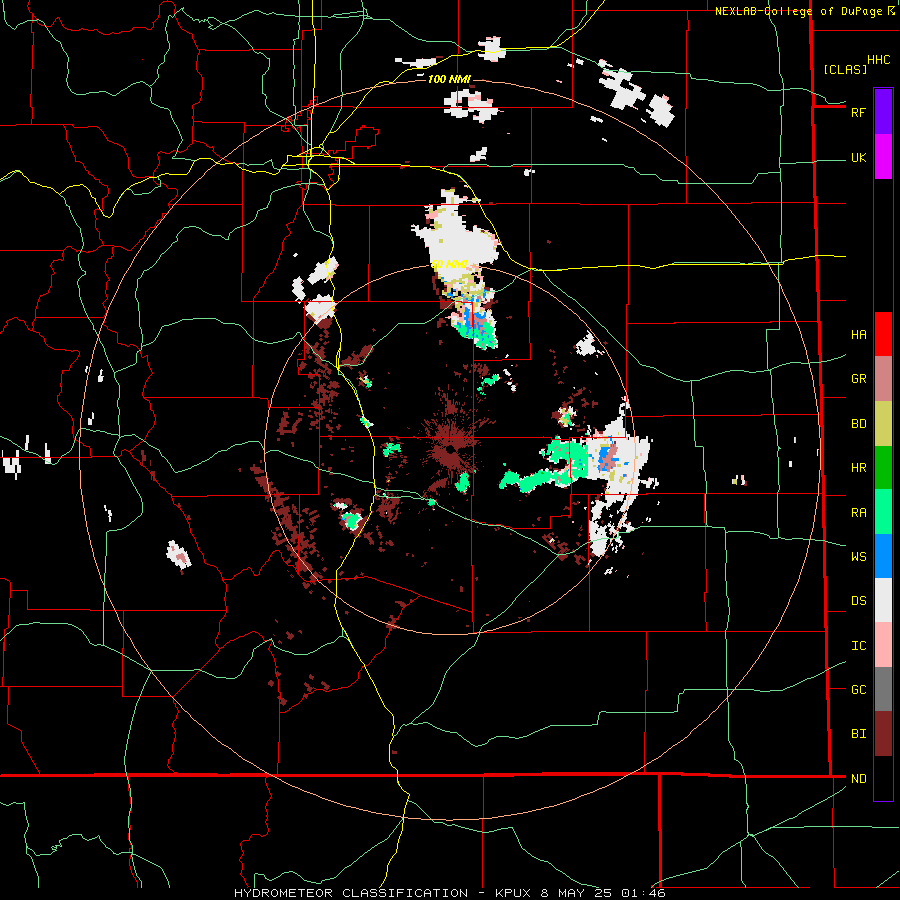Click the 'UK' legend label
The width and height of the screenshot is (900, 900).
[858, 157]
